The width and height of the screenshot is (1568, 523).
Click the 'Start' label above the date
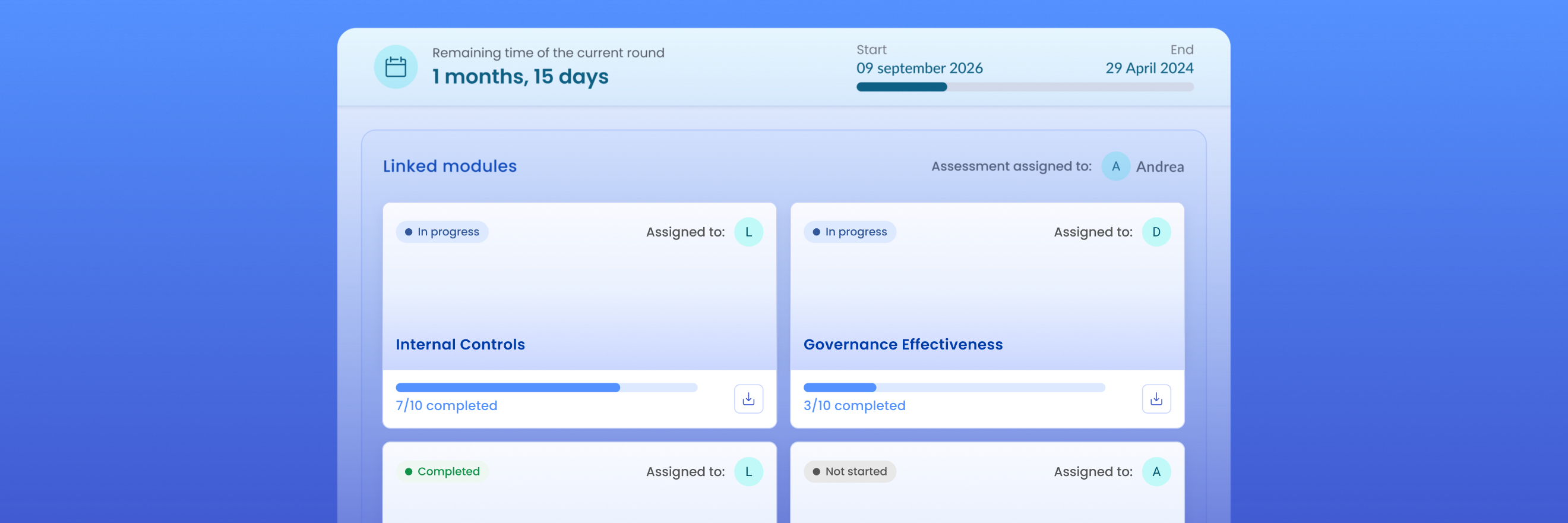(x=871, y=50)
